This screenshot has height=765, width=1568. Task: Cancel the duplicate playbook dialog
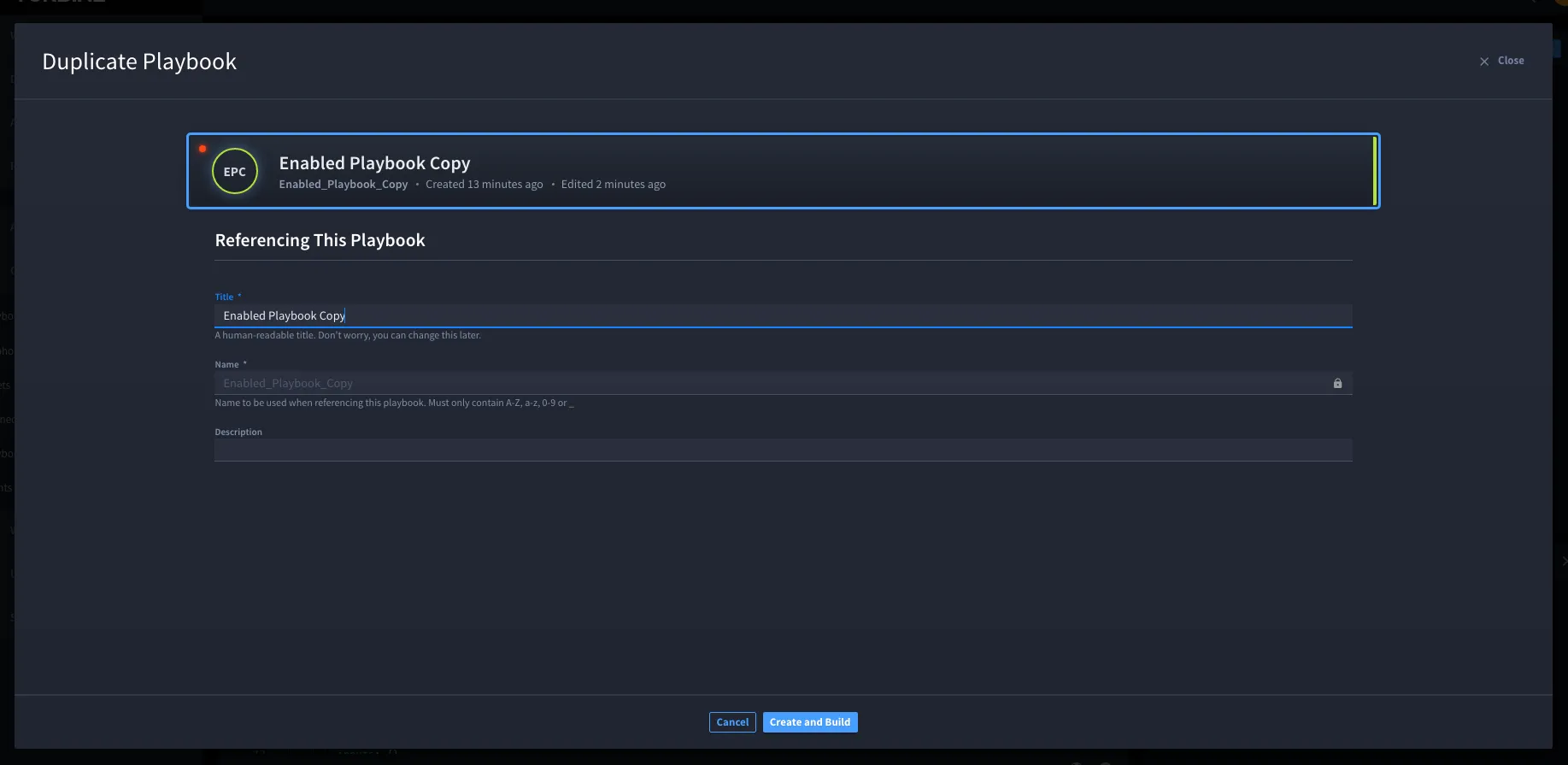coord(732,722)
